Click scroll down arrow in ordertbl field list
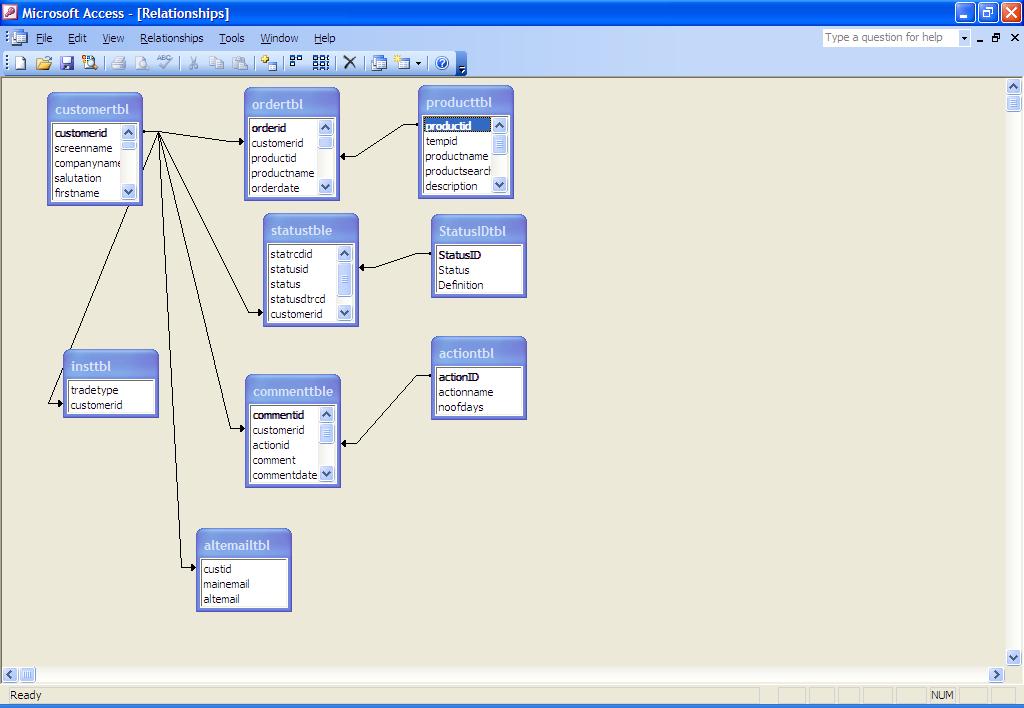 325,187
